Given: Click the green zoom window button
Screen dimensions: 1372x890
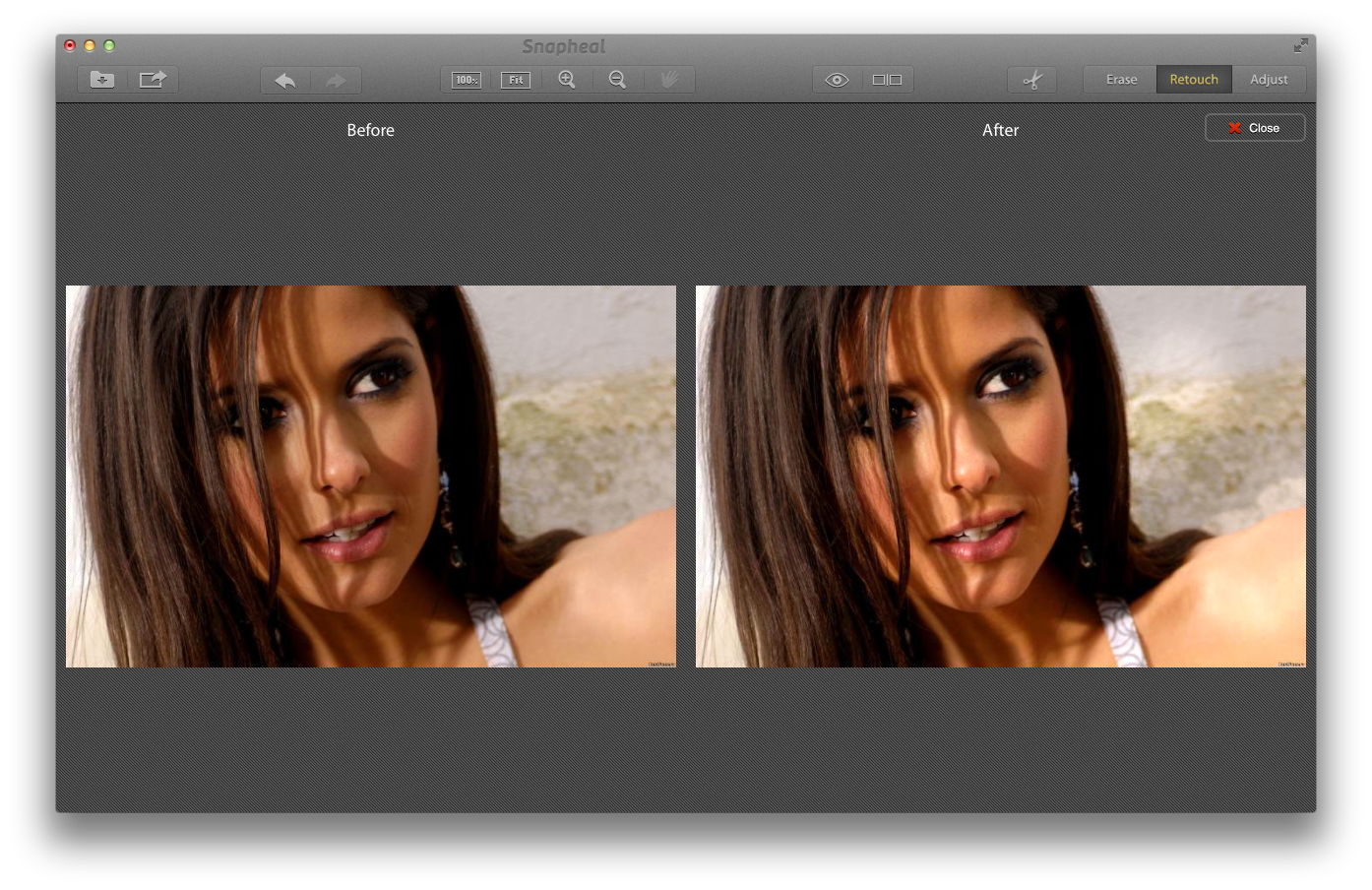Looking at the screenshot, I should tap(109, 45).
